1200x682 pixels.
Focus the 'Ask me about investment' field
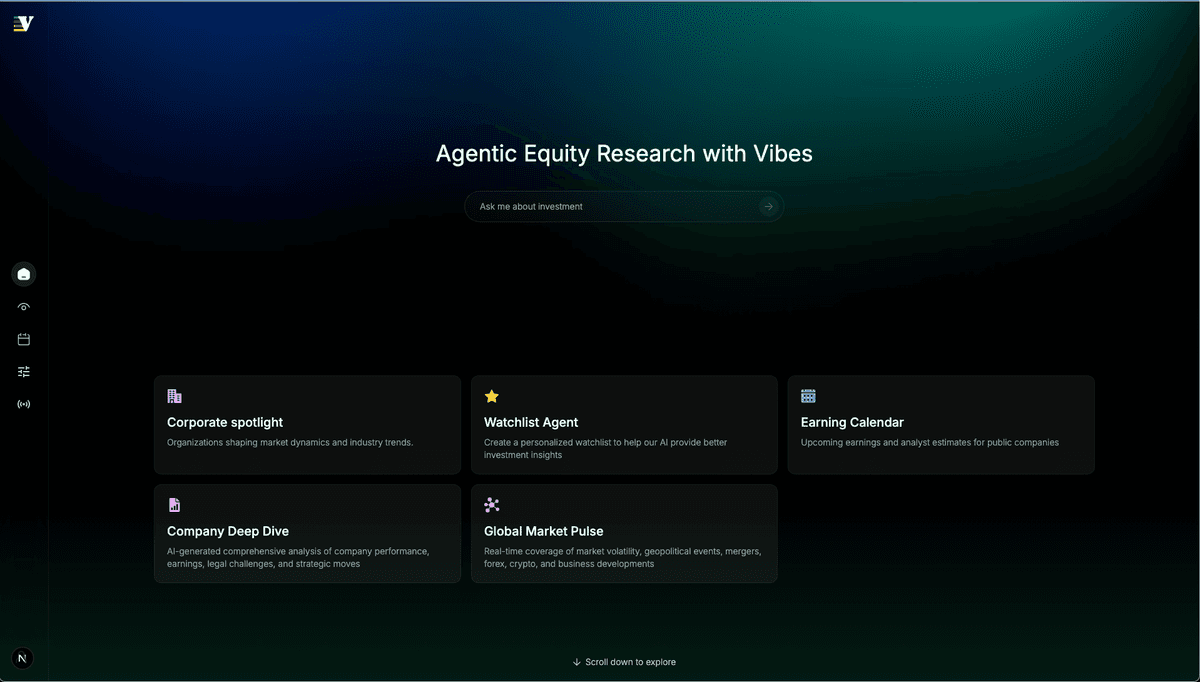[623, 206]
